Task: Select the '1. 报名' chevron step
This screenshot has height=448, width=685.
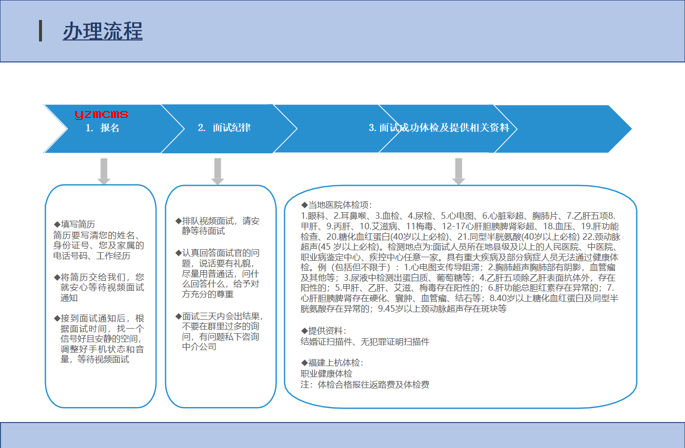Action: coord(102,128)
